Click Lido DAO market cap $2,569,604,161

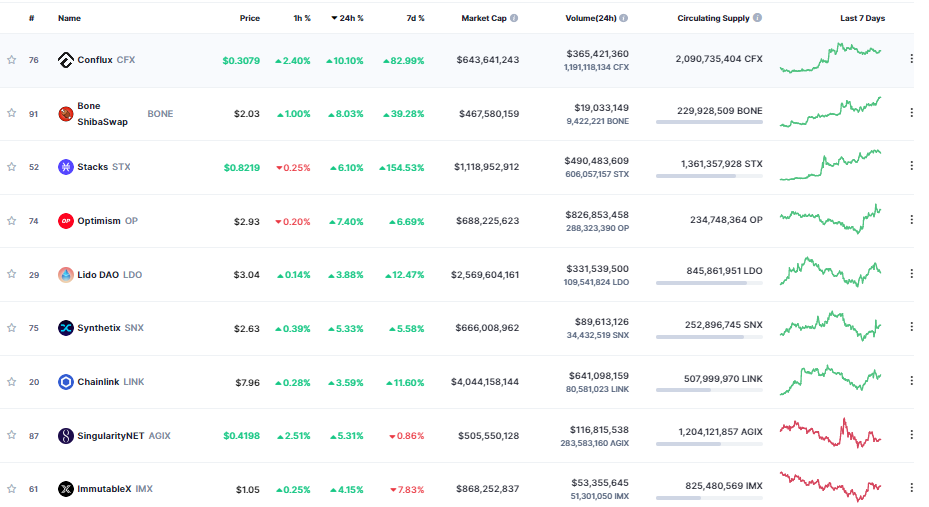pyautogui.click(x=485, y=275)
